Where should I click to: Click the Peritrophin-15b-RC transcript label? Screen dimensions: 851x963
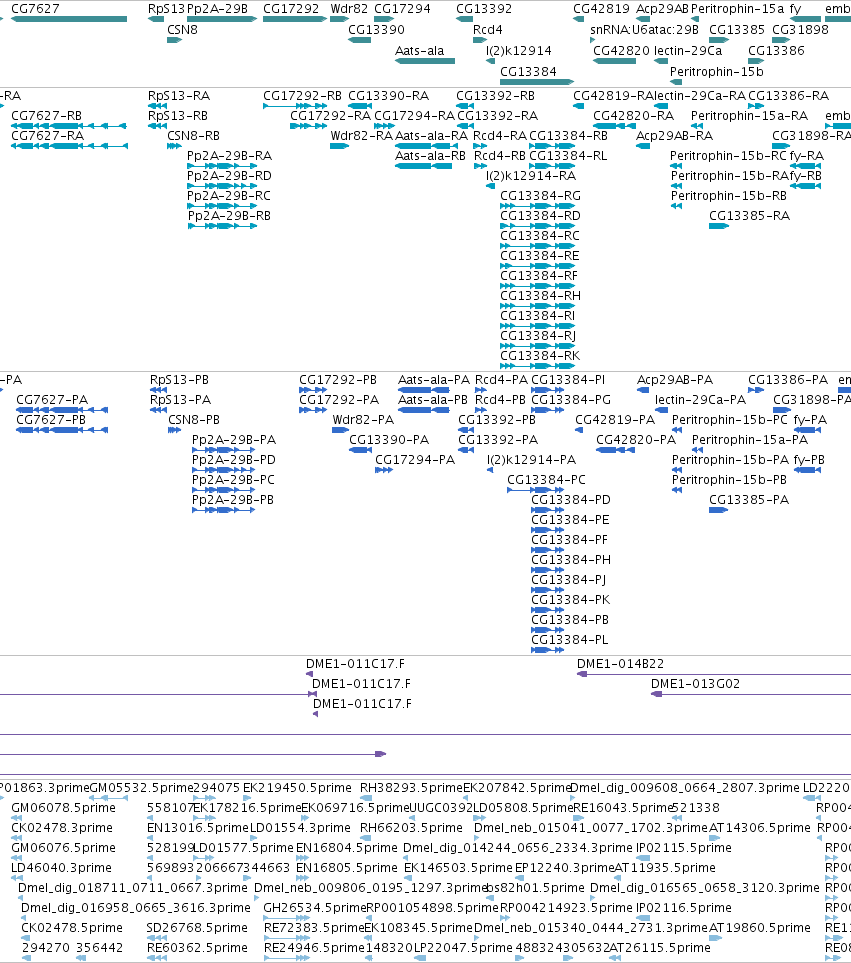728,155
